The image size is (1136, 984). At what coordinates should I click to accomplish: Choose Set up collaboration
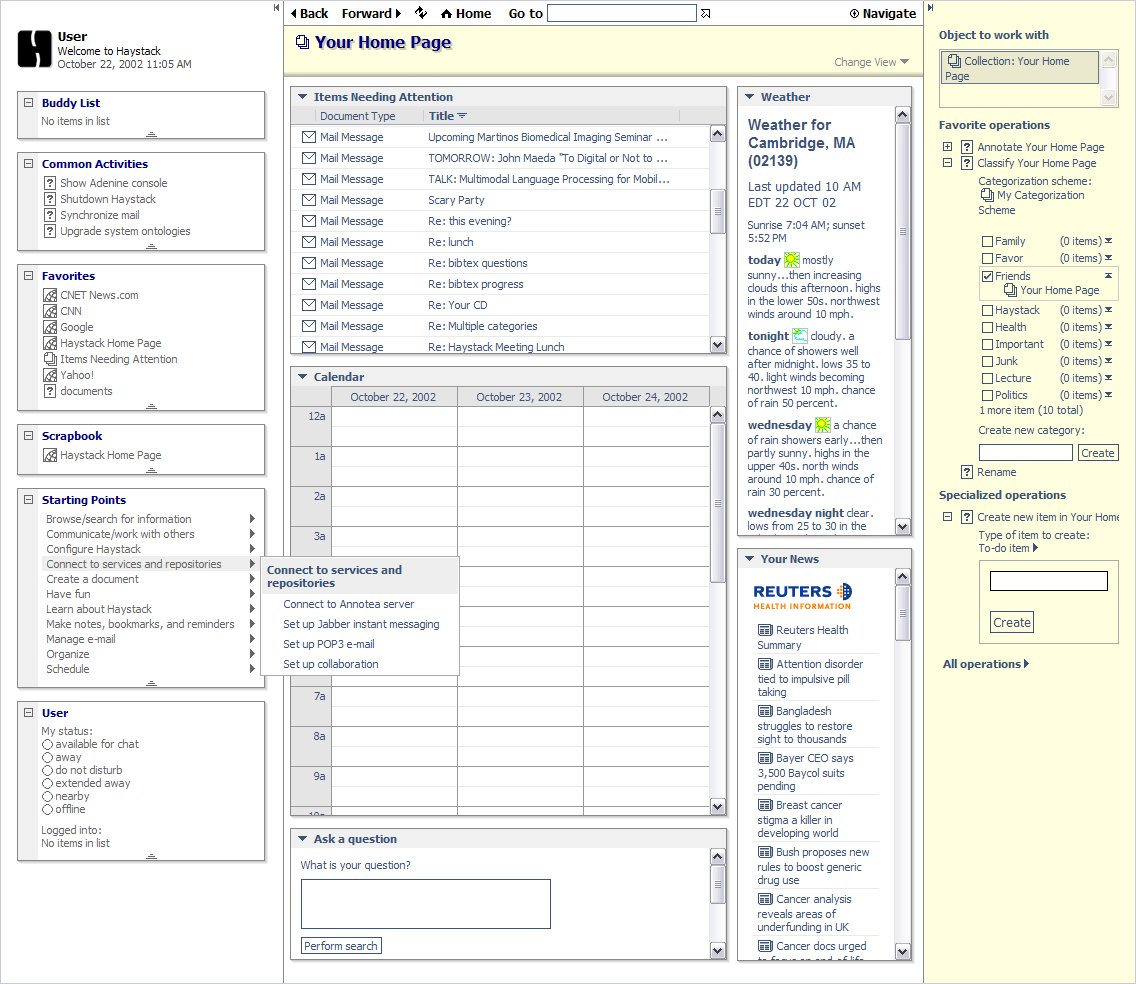click(330, 664)
